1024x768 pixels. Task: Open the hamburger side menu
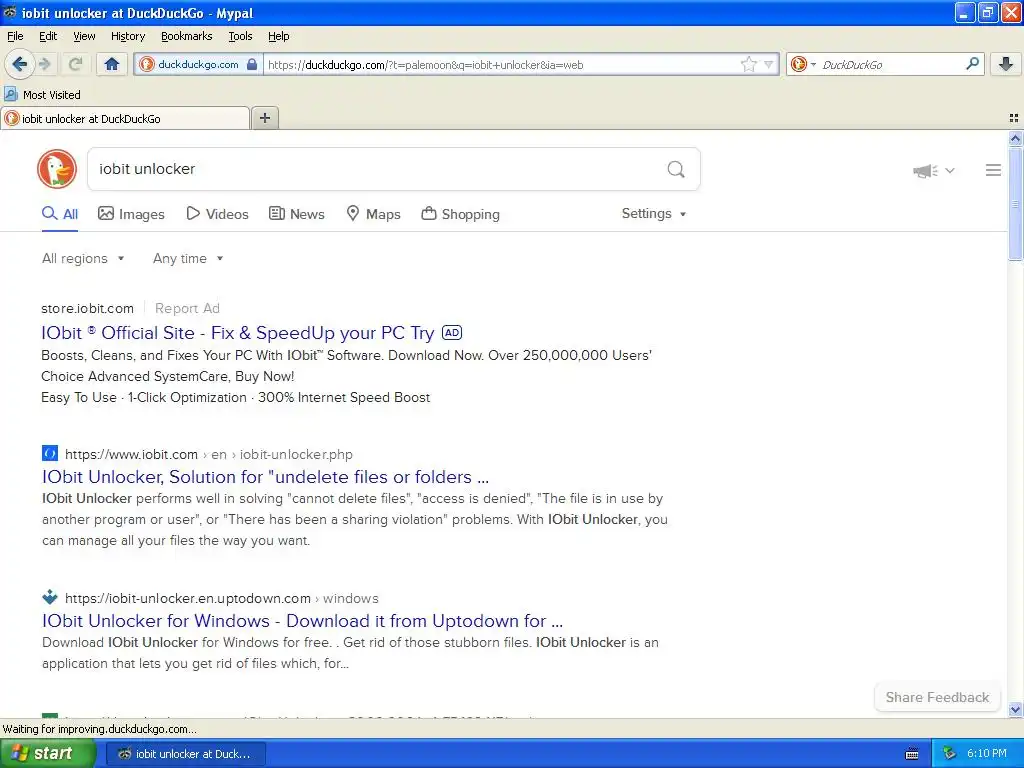point(993,170)
